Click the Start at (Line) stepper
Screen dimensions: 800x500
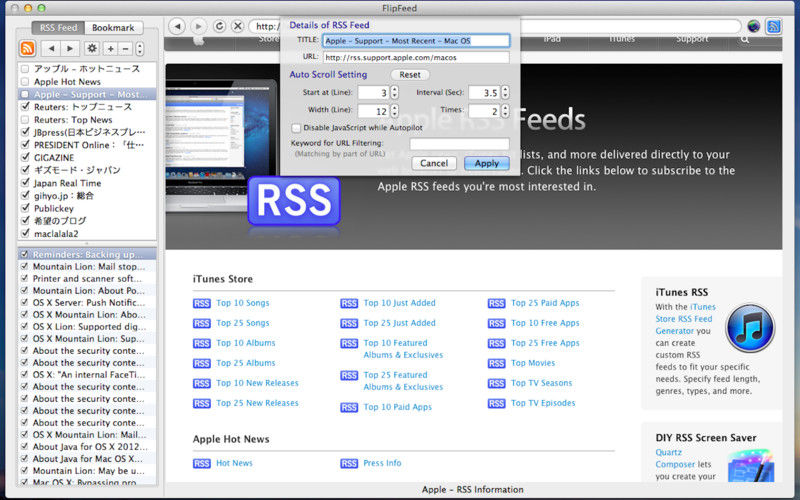[x=394, y=92]
